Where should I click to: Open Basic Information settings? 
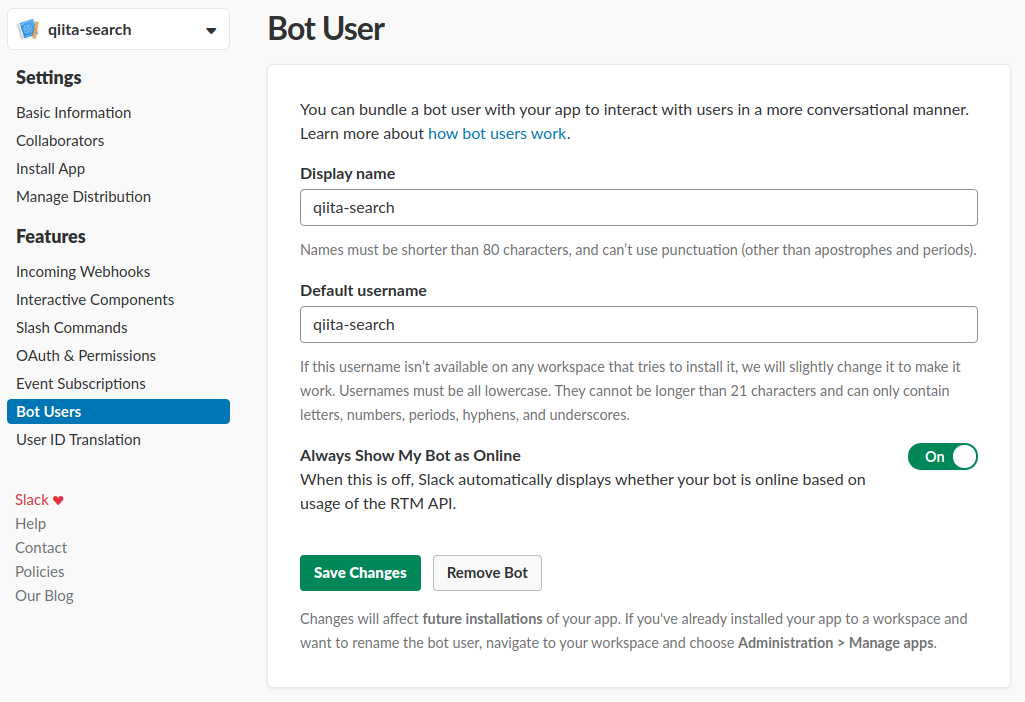click(73, 112)
